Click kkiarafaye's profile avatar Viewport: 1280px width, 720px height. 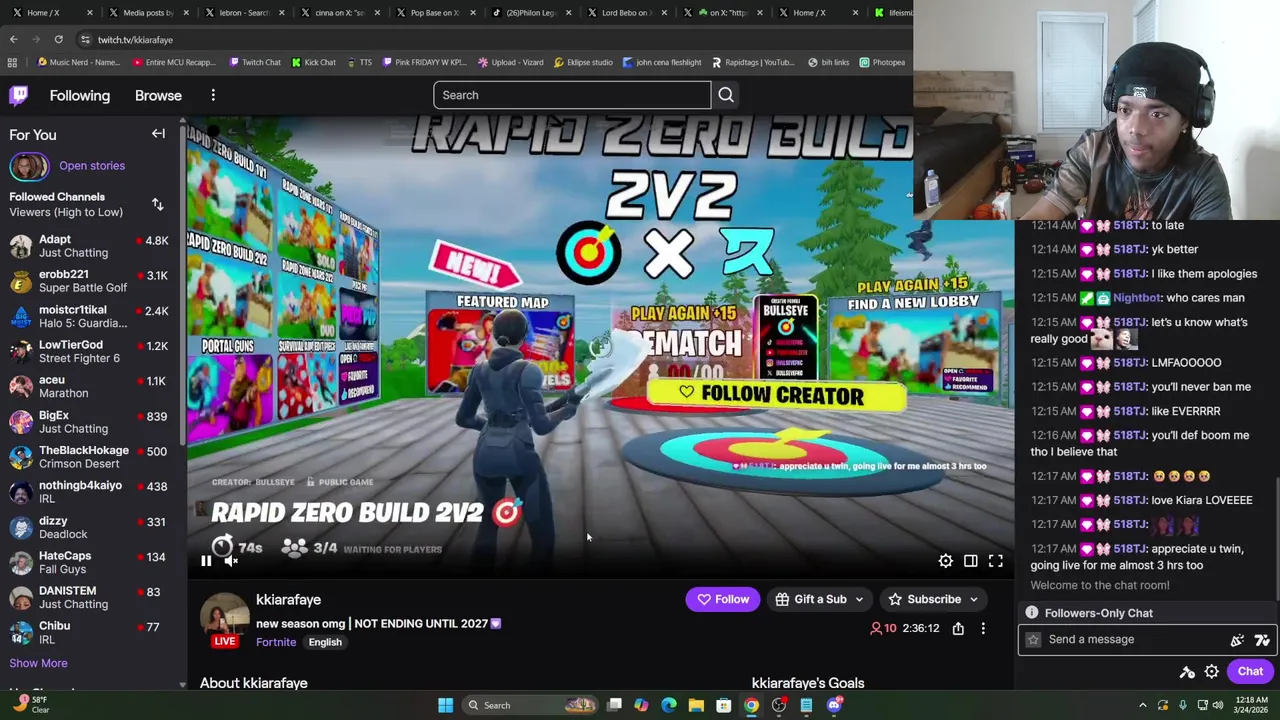click(x=225, y=615)
